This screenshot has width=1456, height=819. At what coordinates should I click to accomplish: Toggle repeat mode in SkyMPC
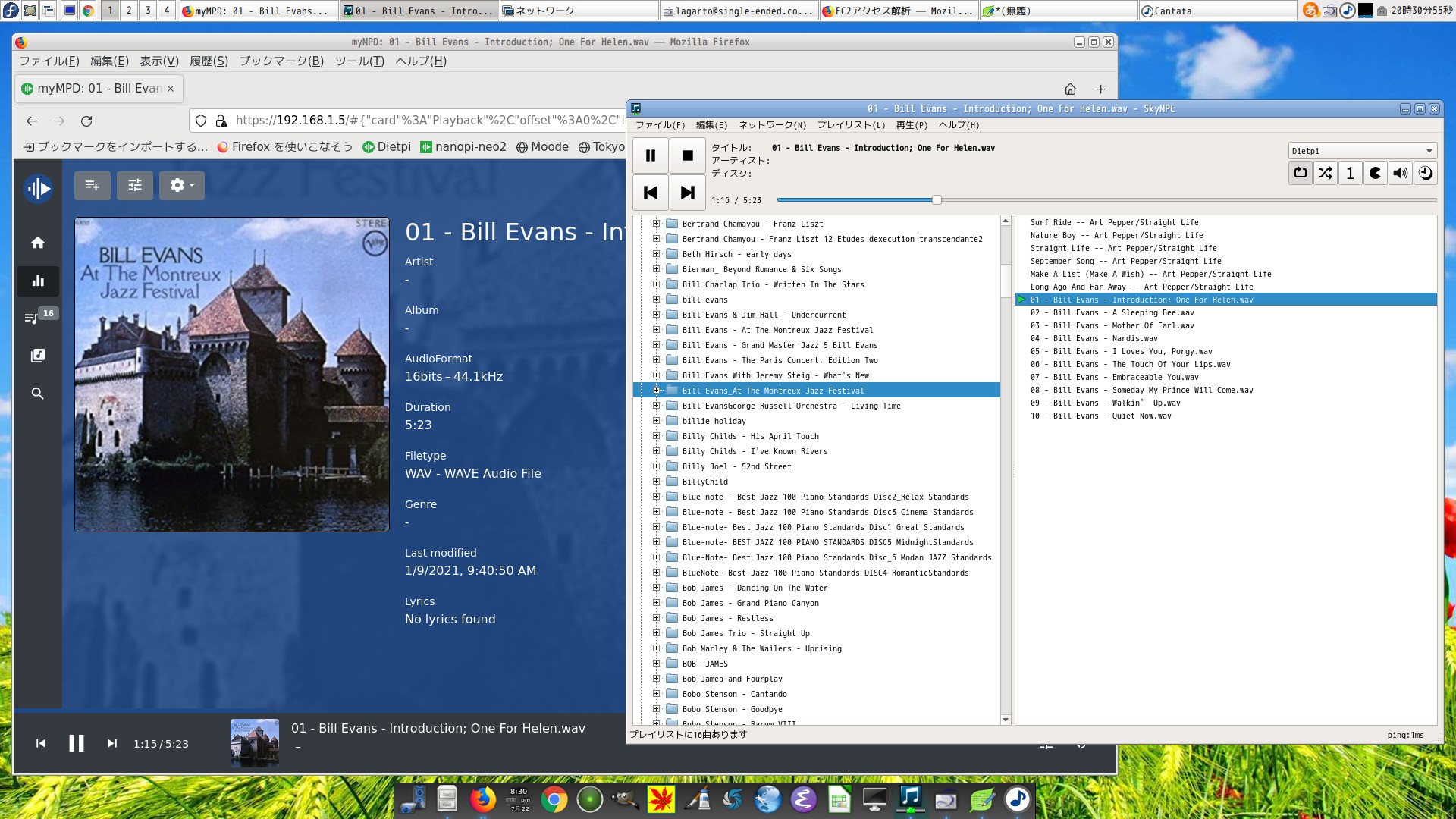click(1300, 173)
